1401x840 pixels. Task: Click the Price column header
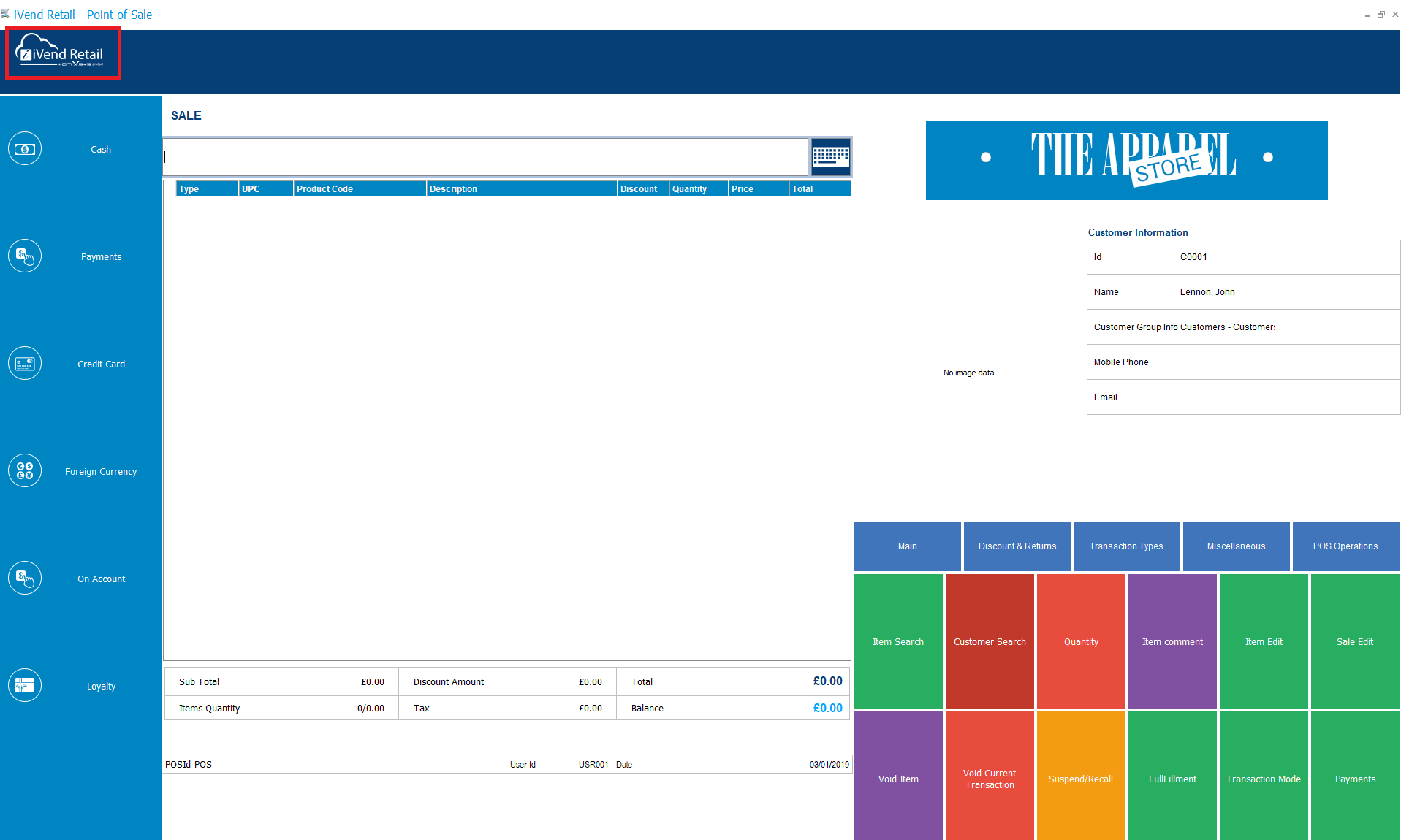(759, 188)
